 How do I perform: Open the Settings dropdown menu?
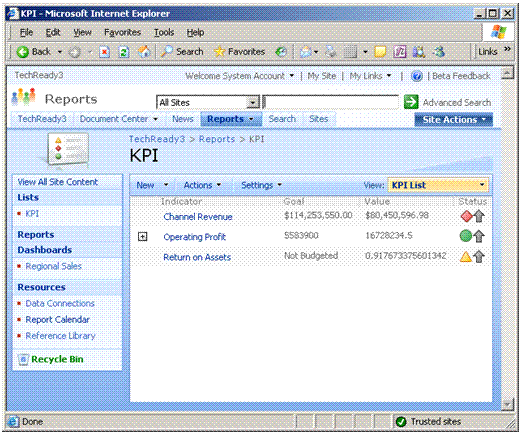coord(261,185)
